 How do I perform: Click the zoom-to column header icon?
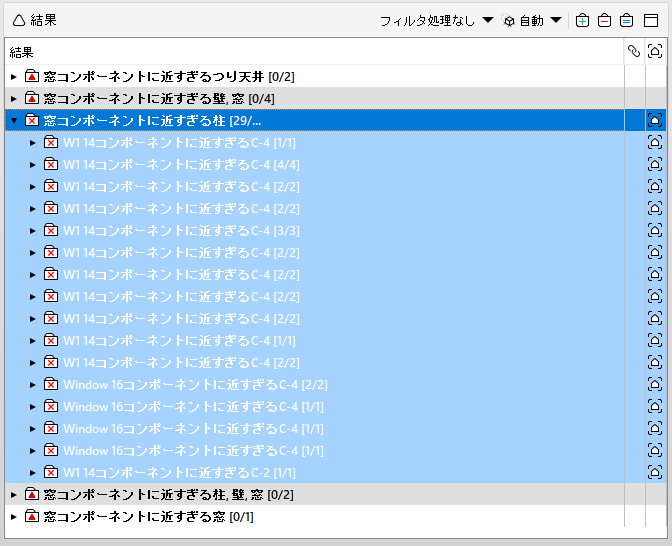[x=655, y=51]
